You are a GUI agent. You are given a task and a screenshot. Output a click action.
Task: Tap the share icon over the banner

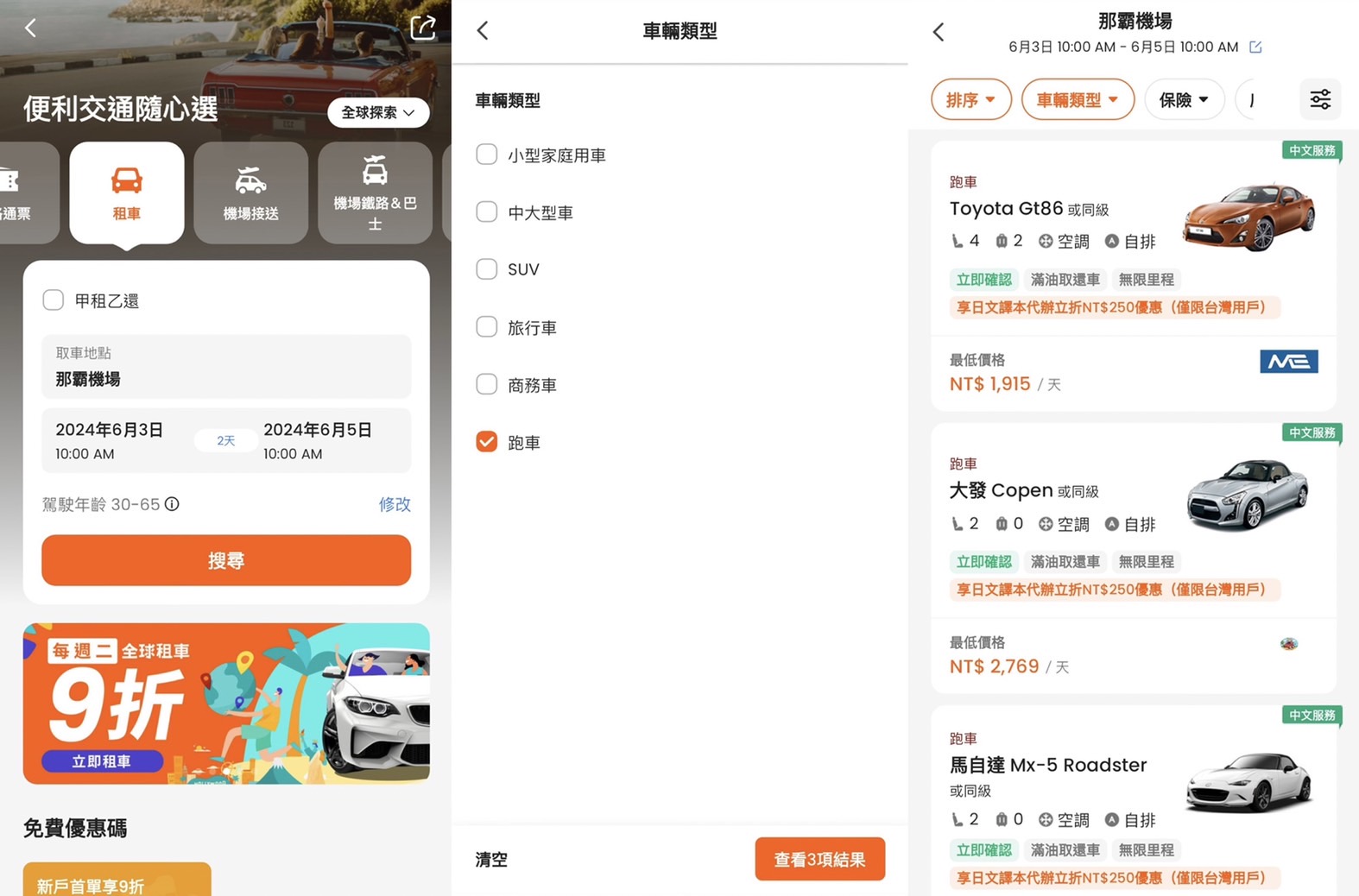tap(423, 28)
